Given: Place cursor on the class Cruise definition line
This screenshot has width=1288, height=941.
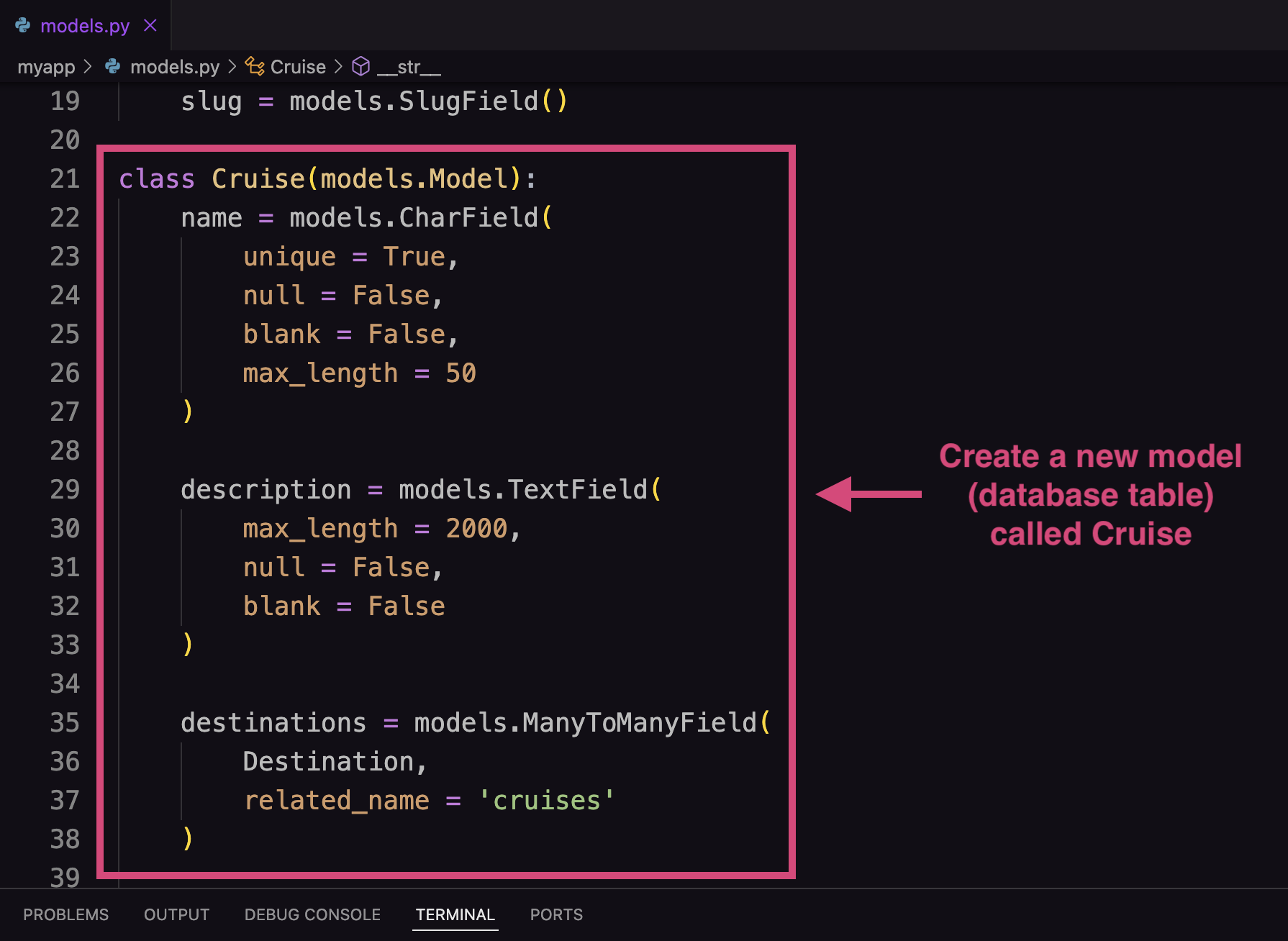Looking at the screenshot, I should pyautogui.click(x=324, y=178).
